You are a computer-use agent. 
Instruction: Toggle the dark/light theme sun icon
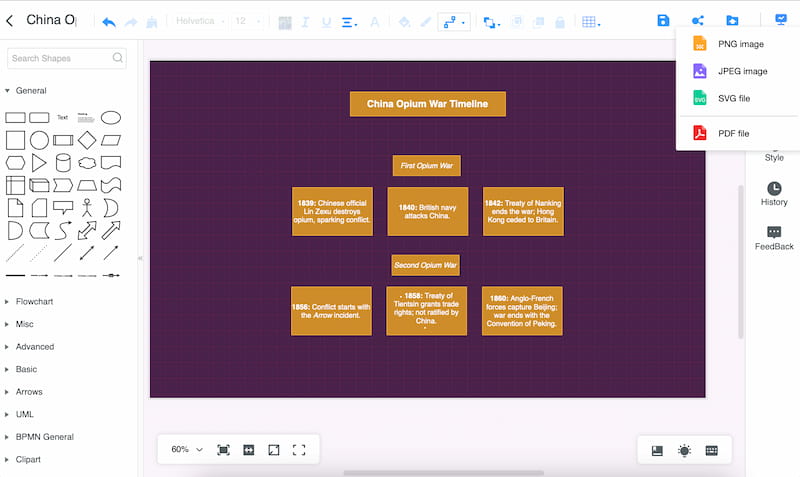684,450
